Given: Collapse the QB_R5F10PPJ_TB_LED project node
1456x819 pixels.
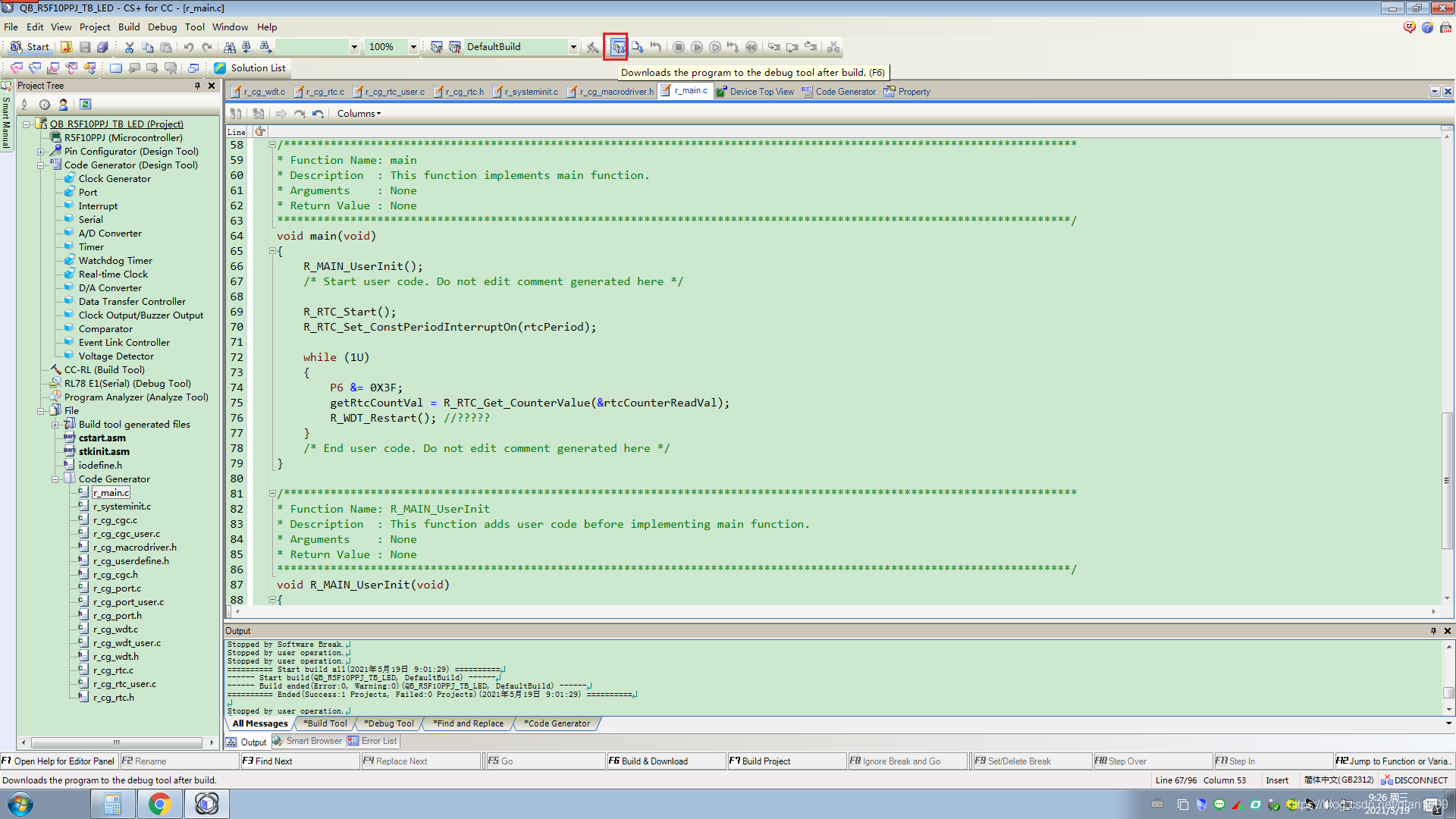Looking at the screenshot, I should click(x=27, y=124).
